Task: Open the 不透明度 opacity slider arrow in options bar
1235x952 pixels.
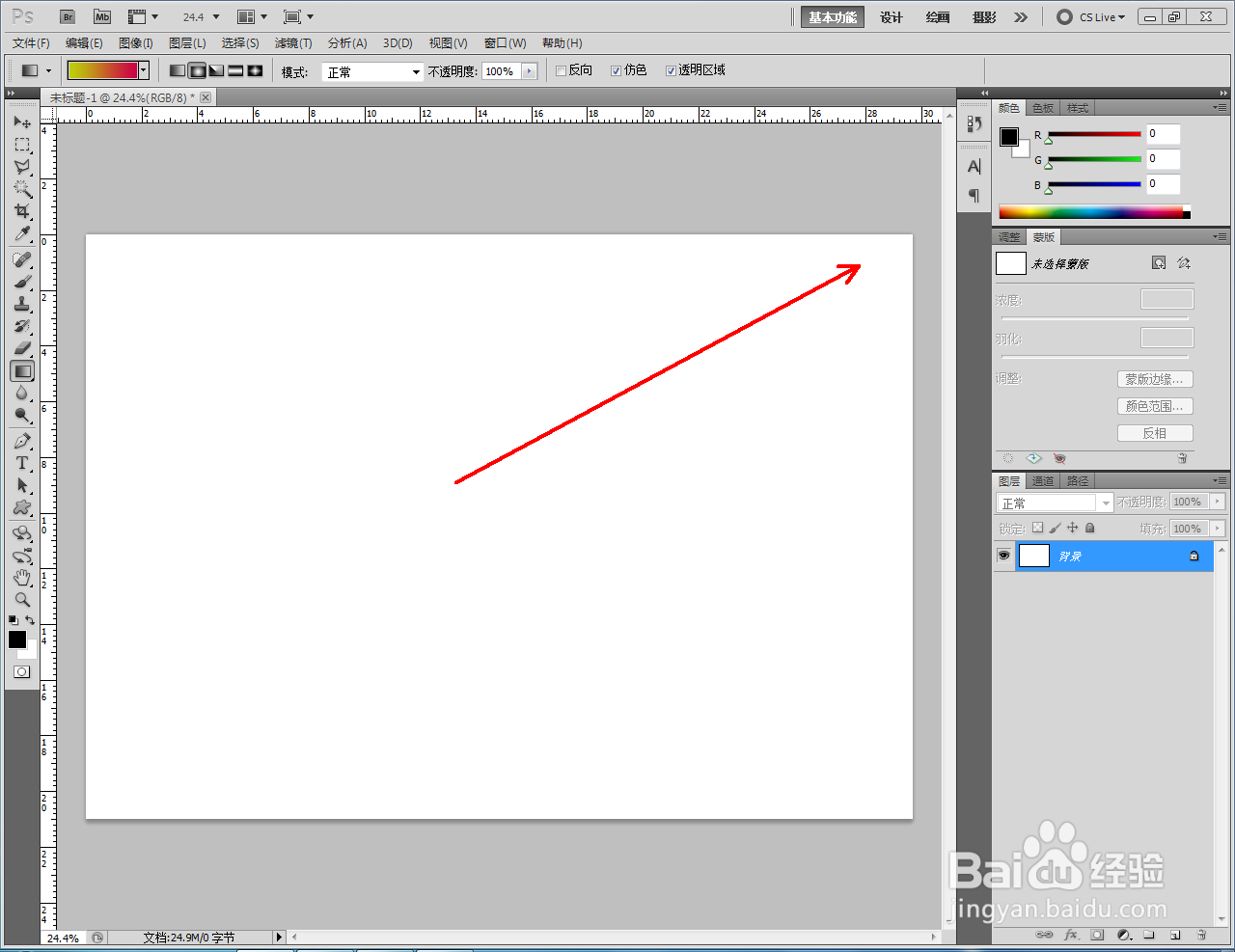Action: (x=529, y=71)
